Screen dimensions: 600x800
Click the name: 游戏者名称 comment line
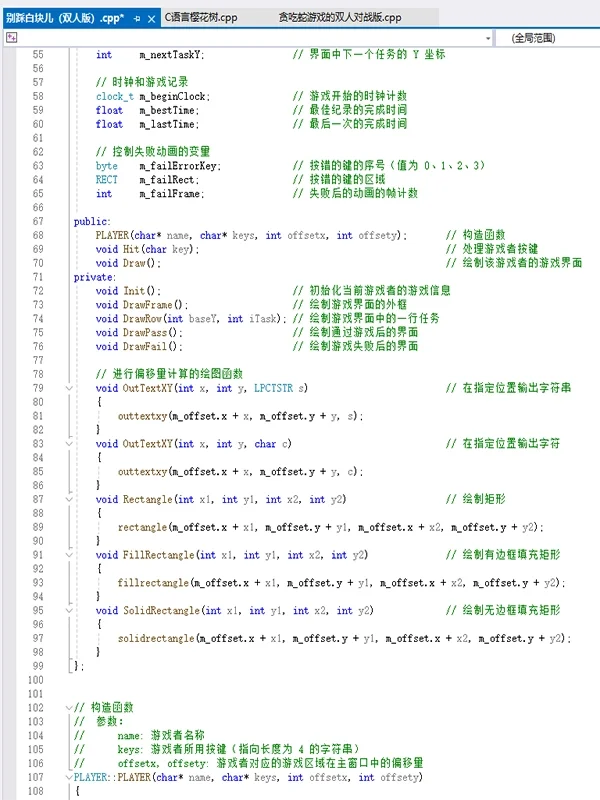tap(161, 736)
